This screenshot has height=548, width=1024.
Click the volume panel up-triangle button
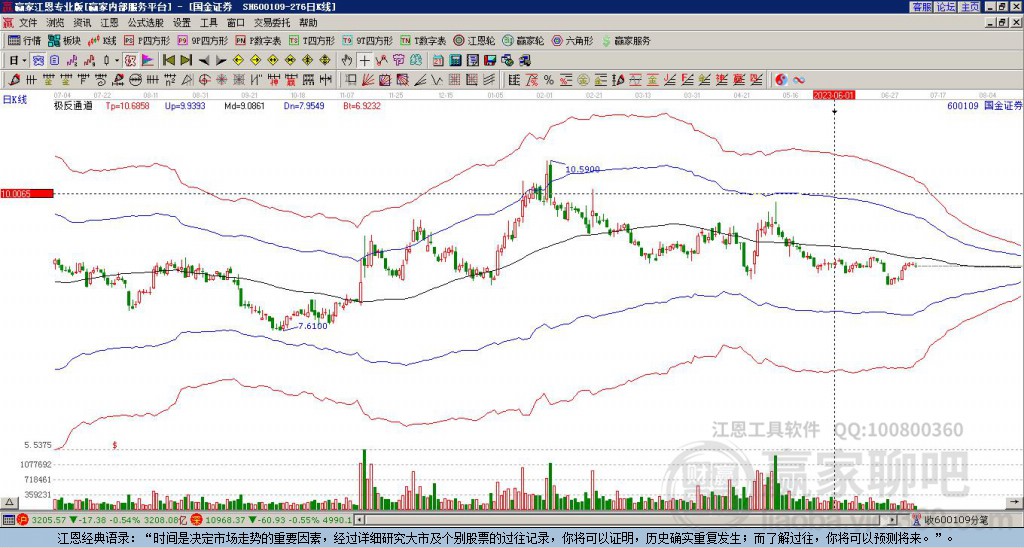tap(9, 502)
